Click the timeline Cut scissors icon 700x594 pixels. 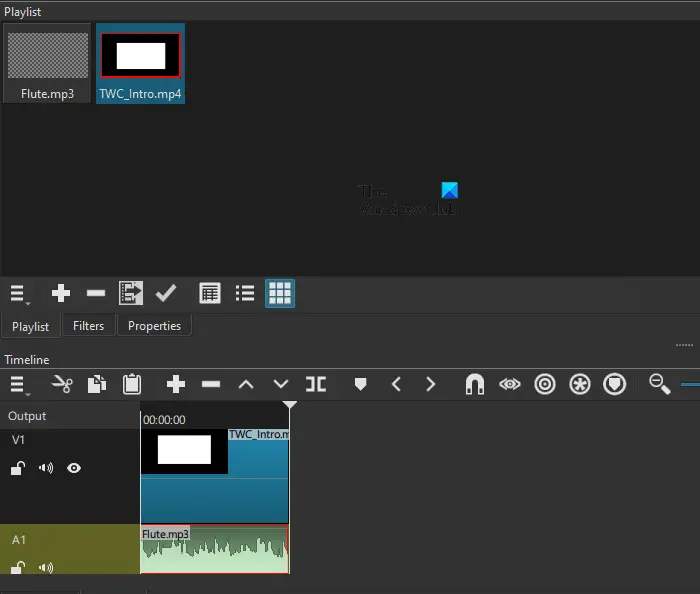(x=62, y=384)
